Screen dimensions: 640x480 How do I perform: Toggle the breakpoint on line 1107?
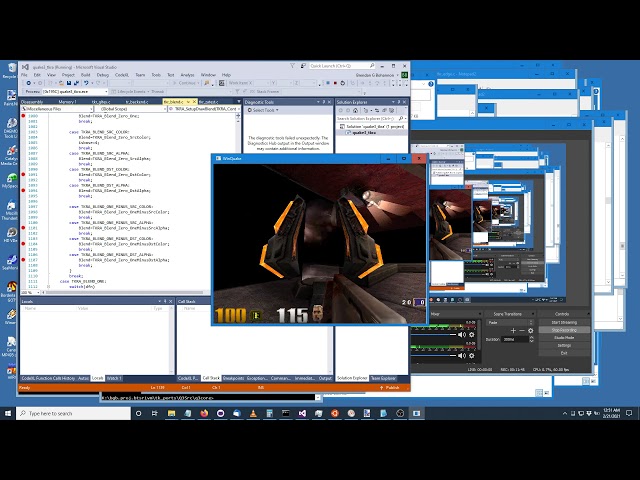tap(23, 260)
